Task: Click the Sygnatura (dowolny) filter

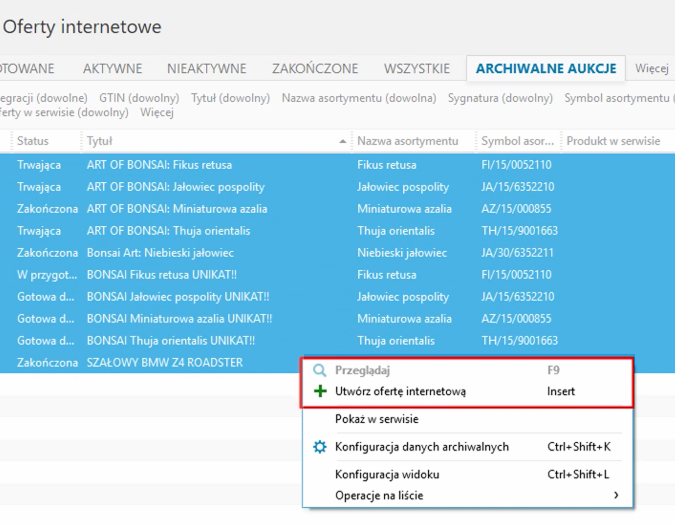Action: point(500,98)
